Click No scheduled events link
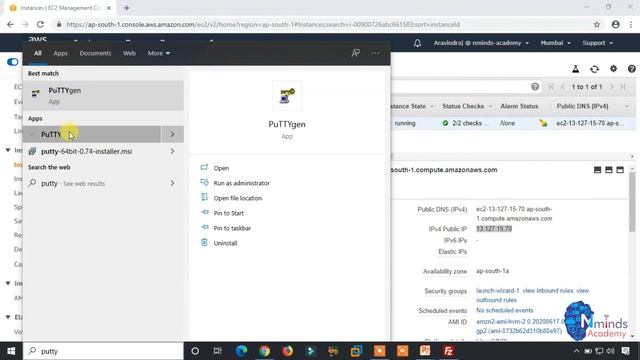640x360 pixels. 504,310
